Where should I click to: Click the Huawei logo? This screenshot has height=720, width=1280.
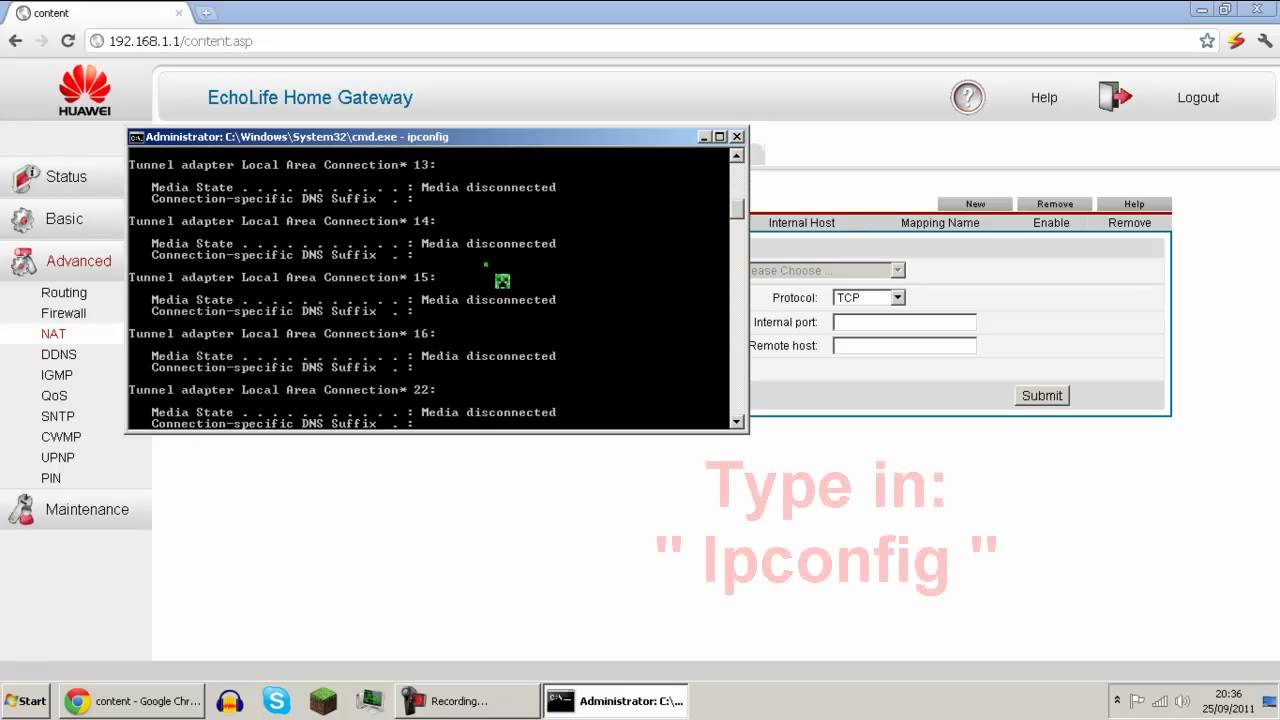click(84, 91)
